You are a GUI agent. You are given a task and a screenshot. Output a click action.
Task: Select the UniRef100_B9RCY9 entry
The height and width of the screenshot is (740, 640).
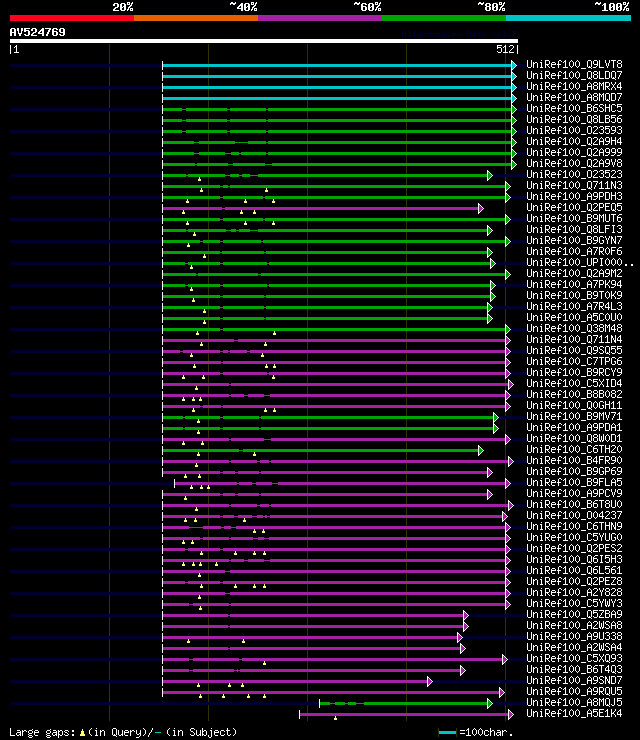574,373
